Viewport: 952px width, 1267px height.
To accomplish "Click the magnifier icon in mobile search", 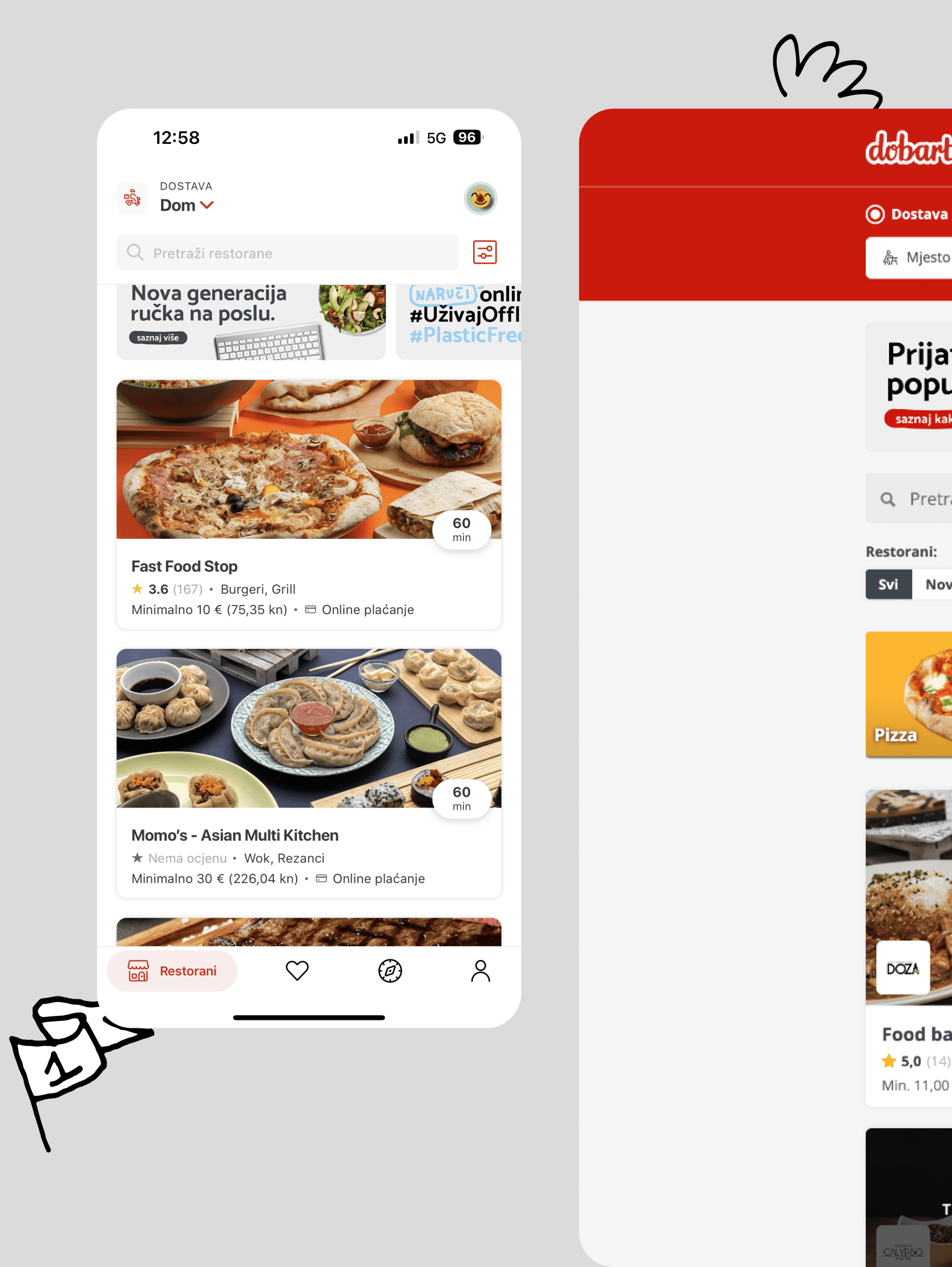I will [x=135, y=253].
